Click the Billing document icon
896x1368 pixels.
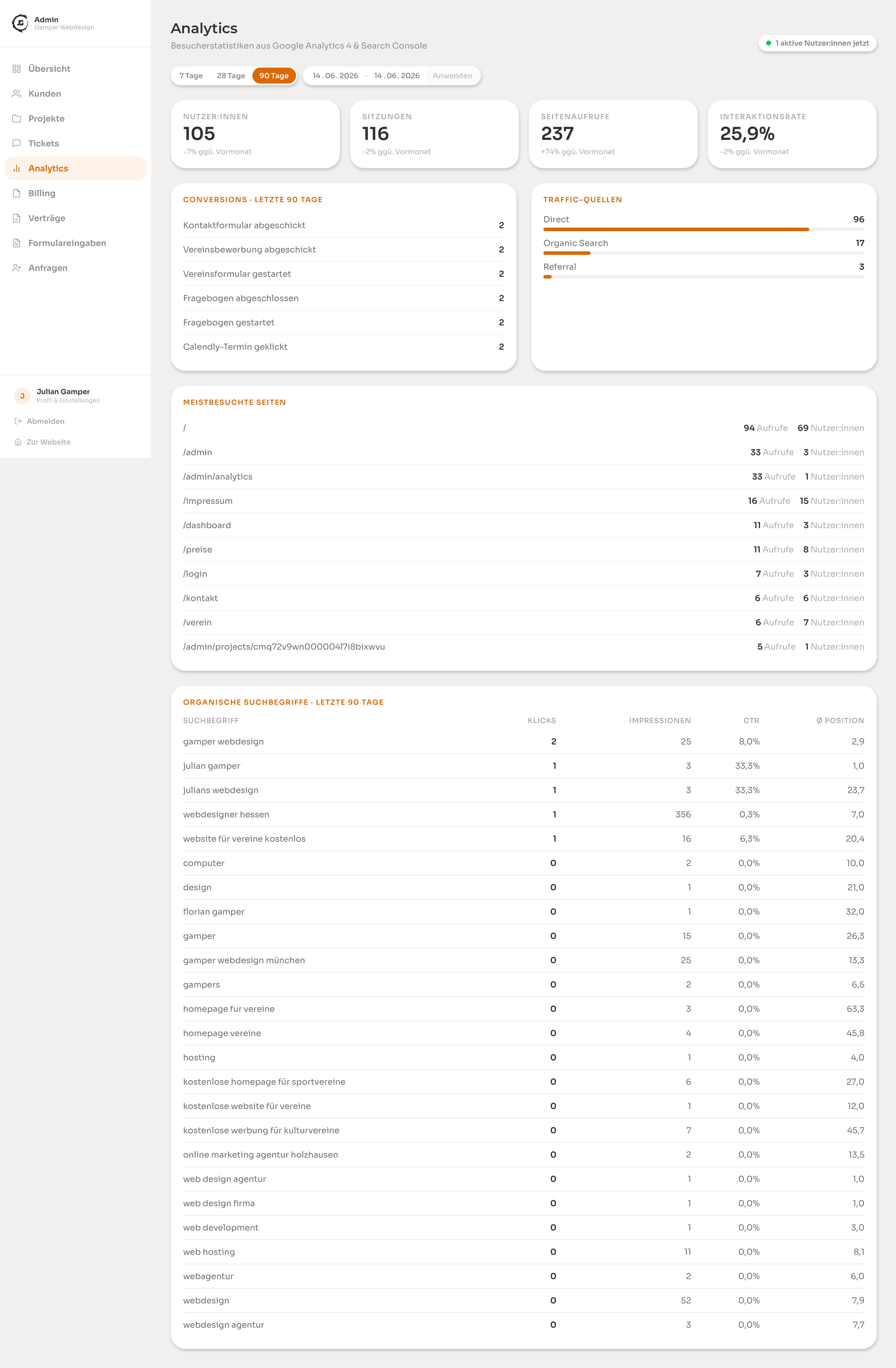(x=17, y=193)
